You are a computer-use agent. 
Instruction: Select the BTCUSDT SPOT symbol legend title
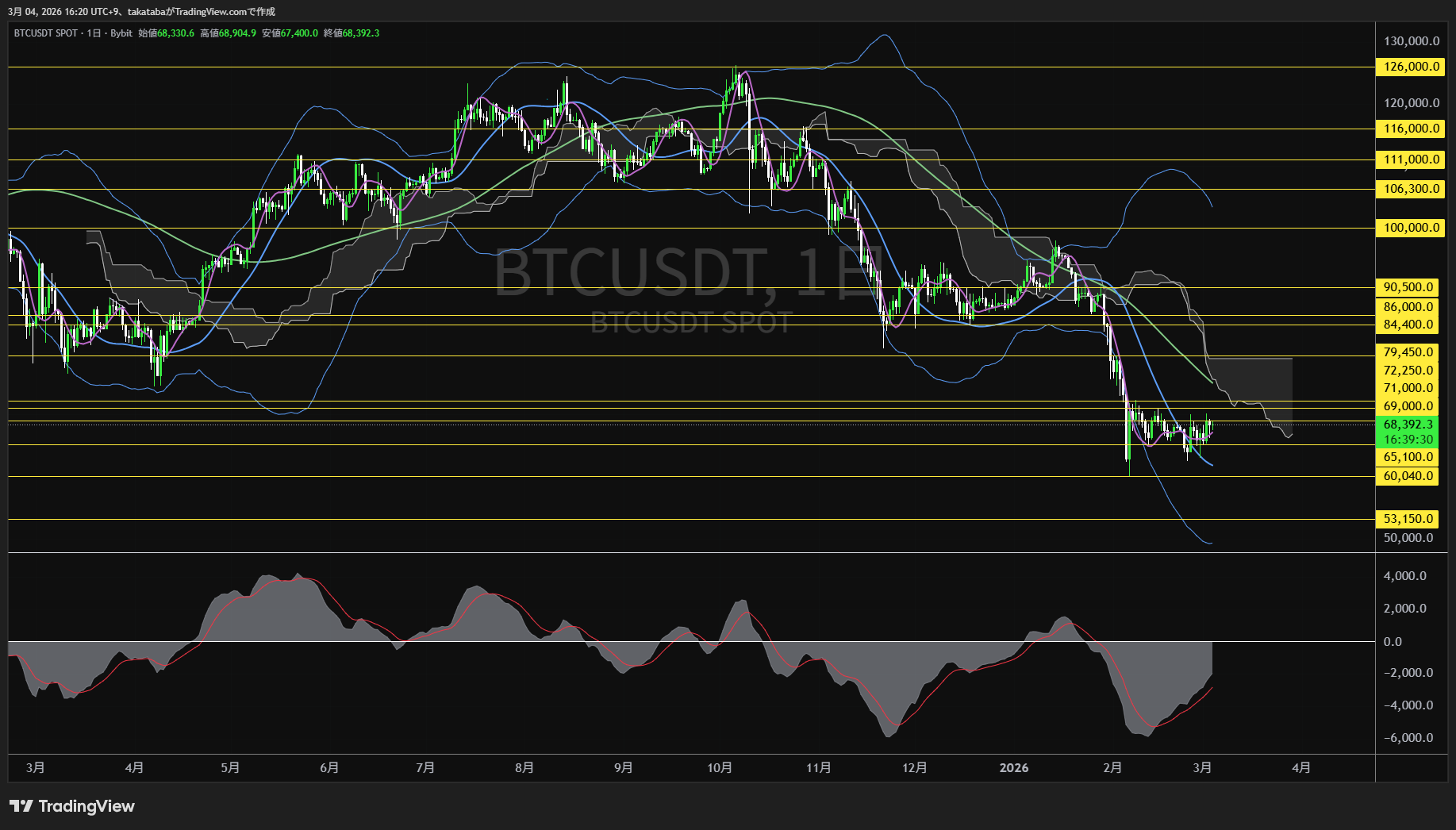tap(46, 33)
